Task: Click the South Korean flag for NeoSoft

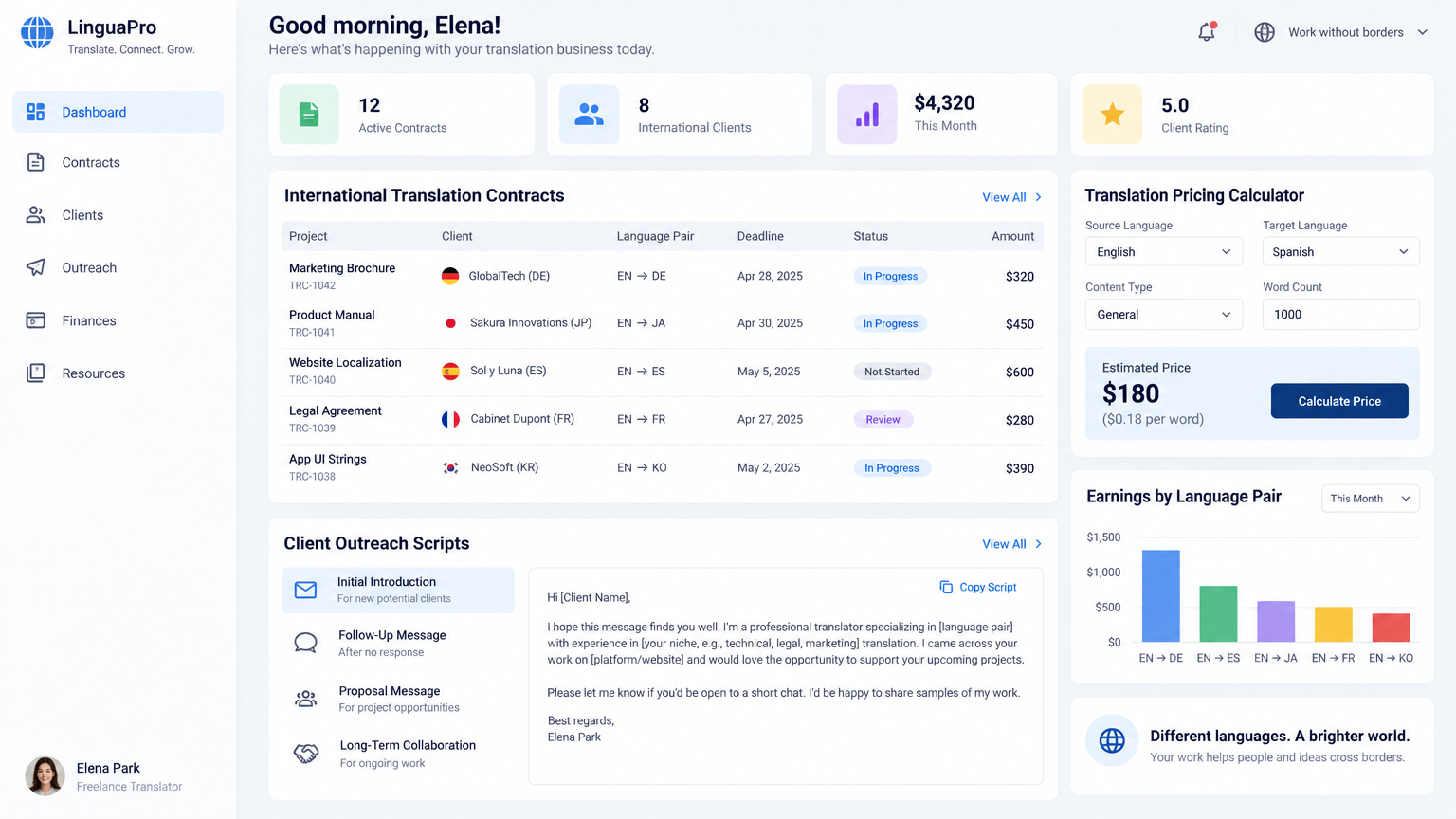Action: pyautogui.click(x=450, y=468)
